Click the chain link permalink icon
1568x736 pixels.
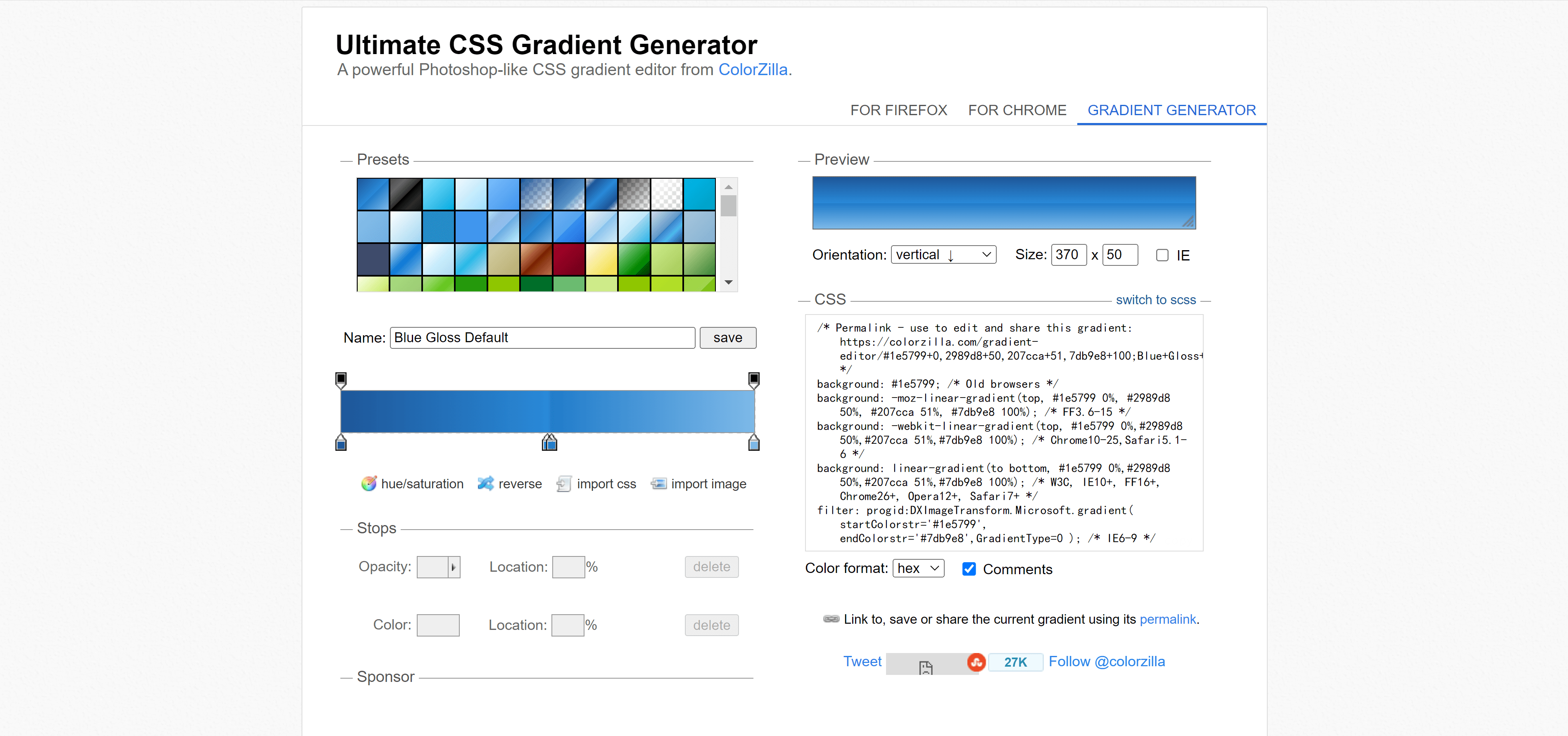pyautogui.click(x=831, y=619)
